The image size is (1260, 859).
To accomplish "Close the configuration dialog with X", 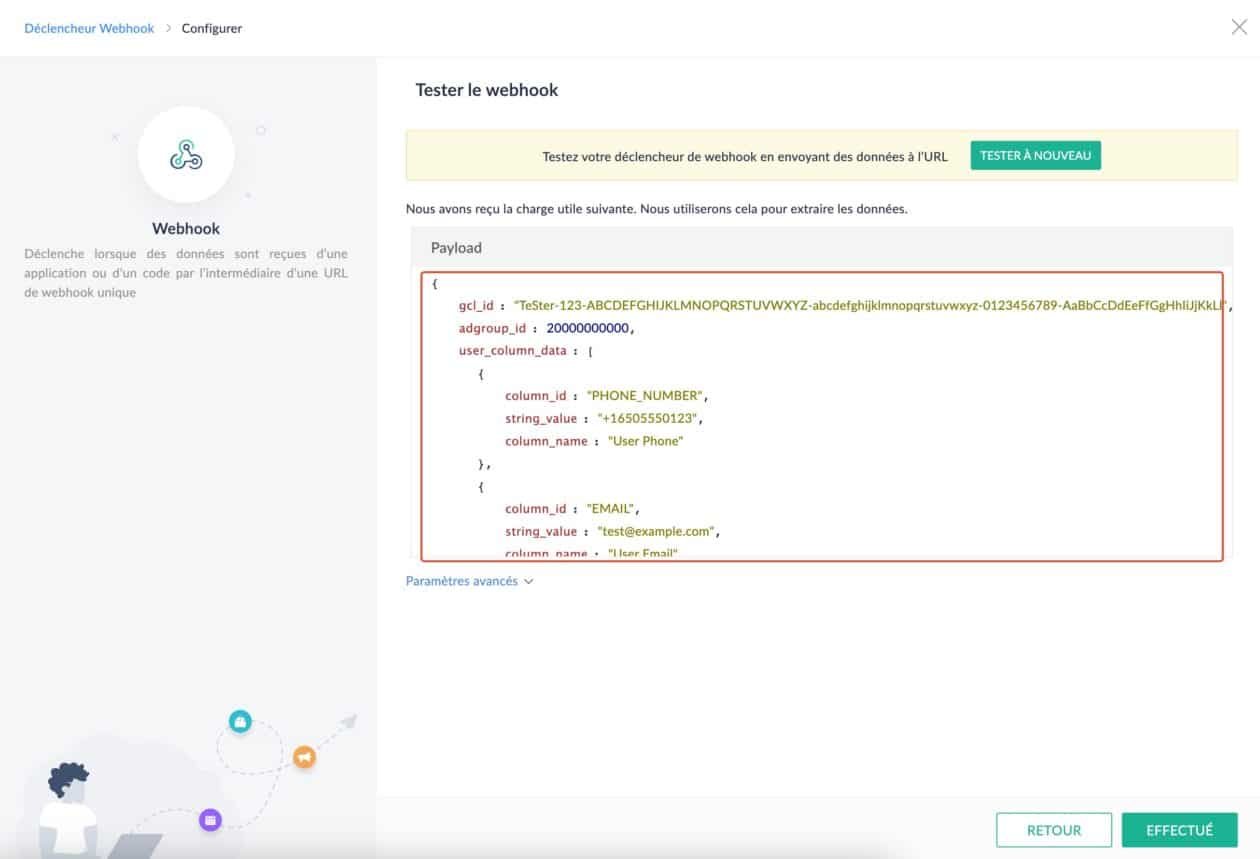I will point(1239,27).
